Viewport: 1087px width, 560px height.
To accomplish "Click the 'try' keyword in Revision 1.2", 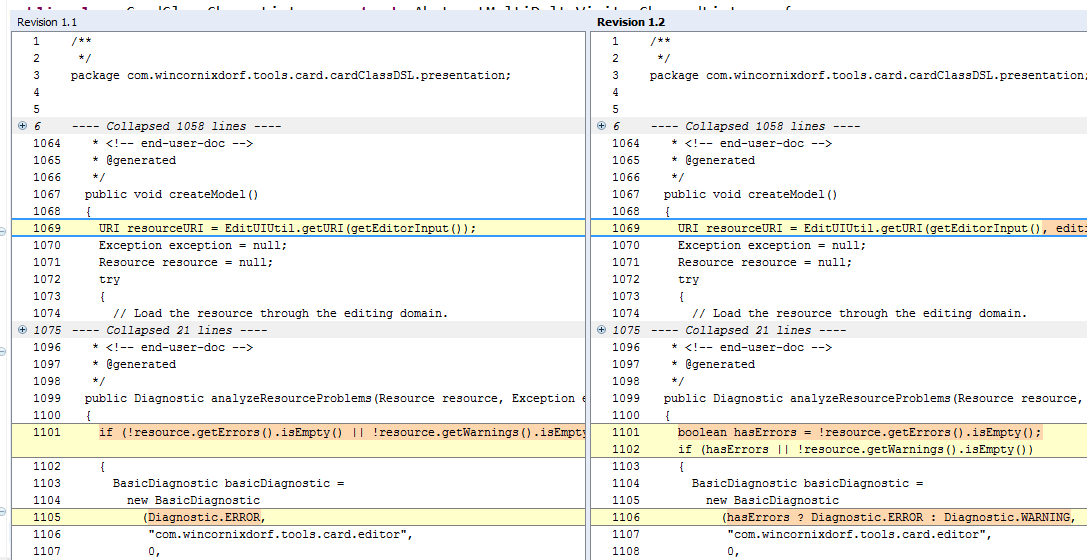I will 688,280.
